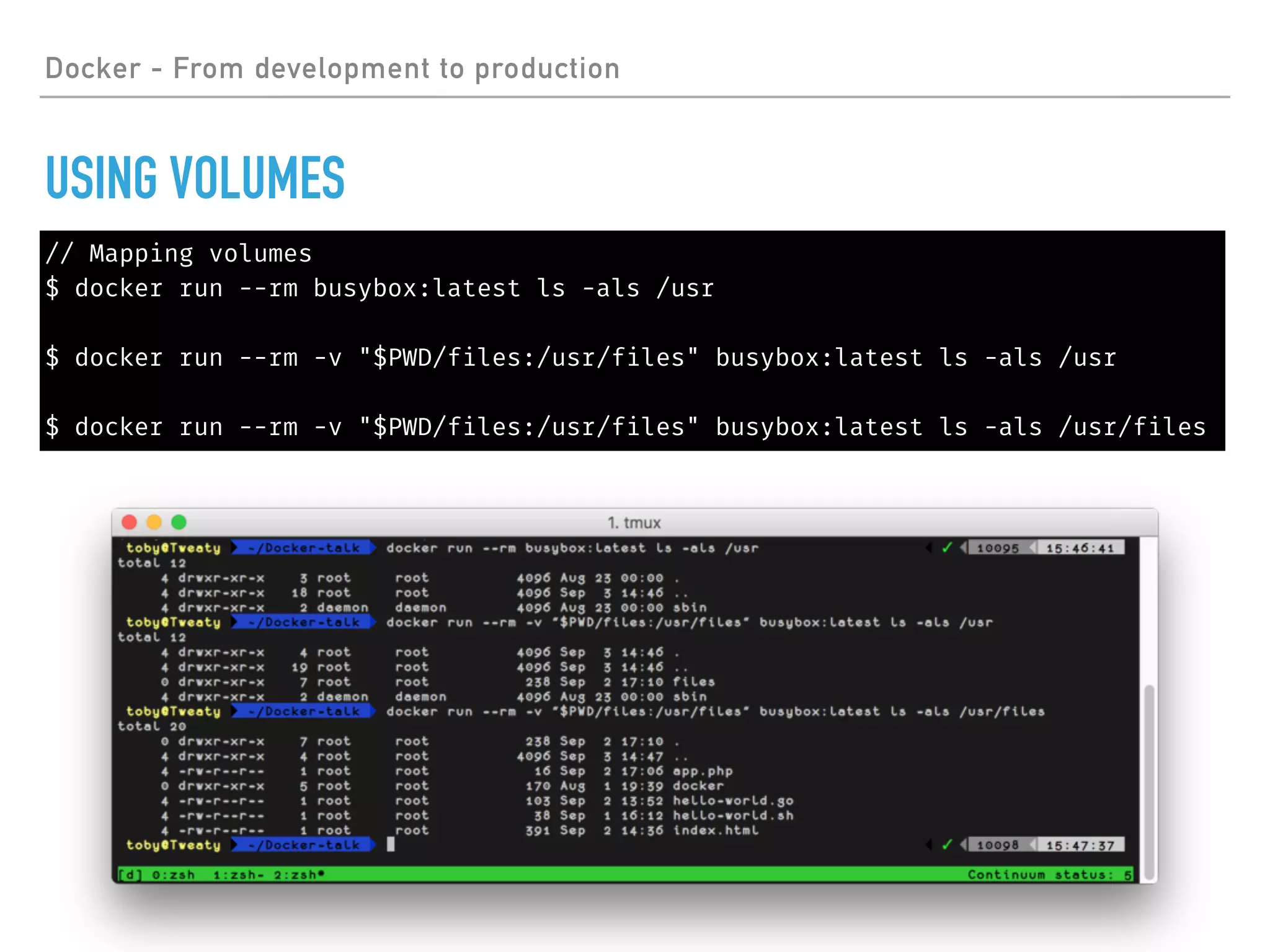Click the 'files' directory entry in second listing
This screenshot has height=952, width=1270.
[x=694, y=682]
